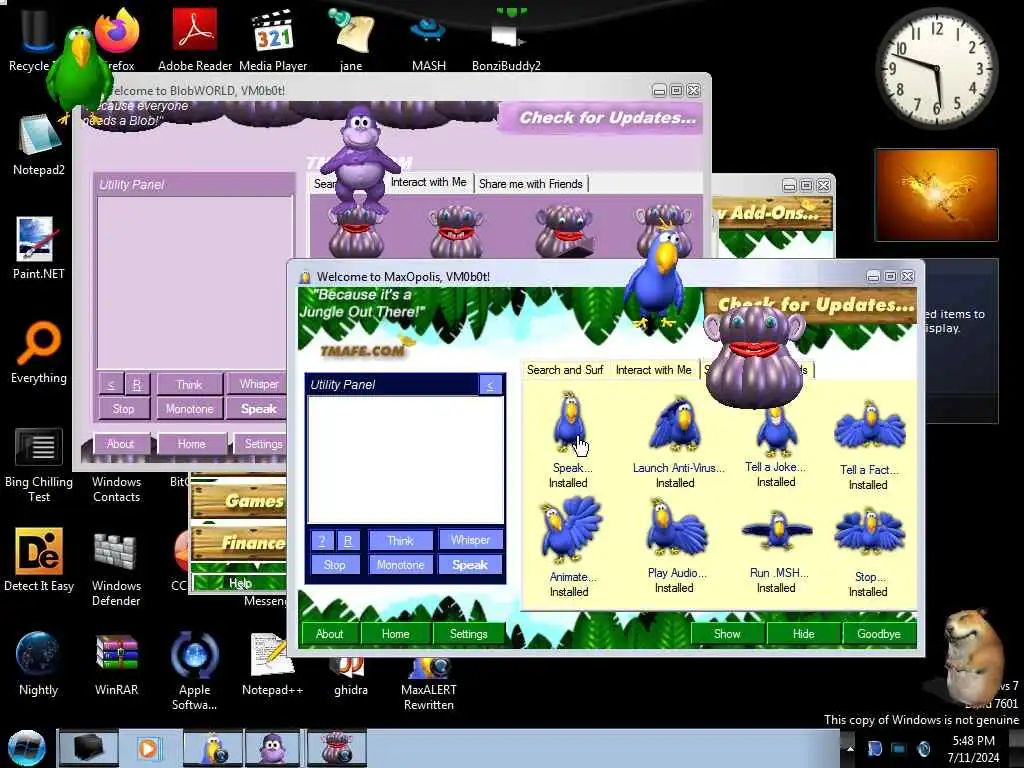Switch to Search and Surf tab in MaxOpolis
The width and height of the screenshot is (1024, 768).
pyautogui.click(x=565, y=370)
